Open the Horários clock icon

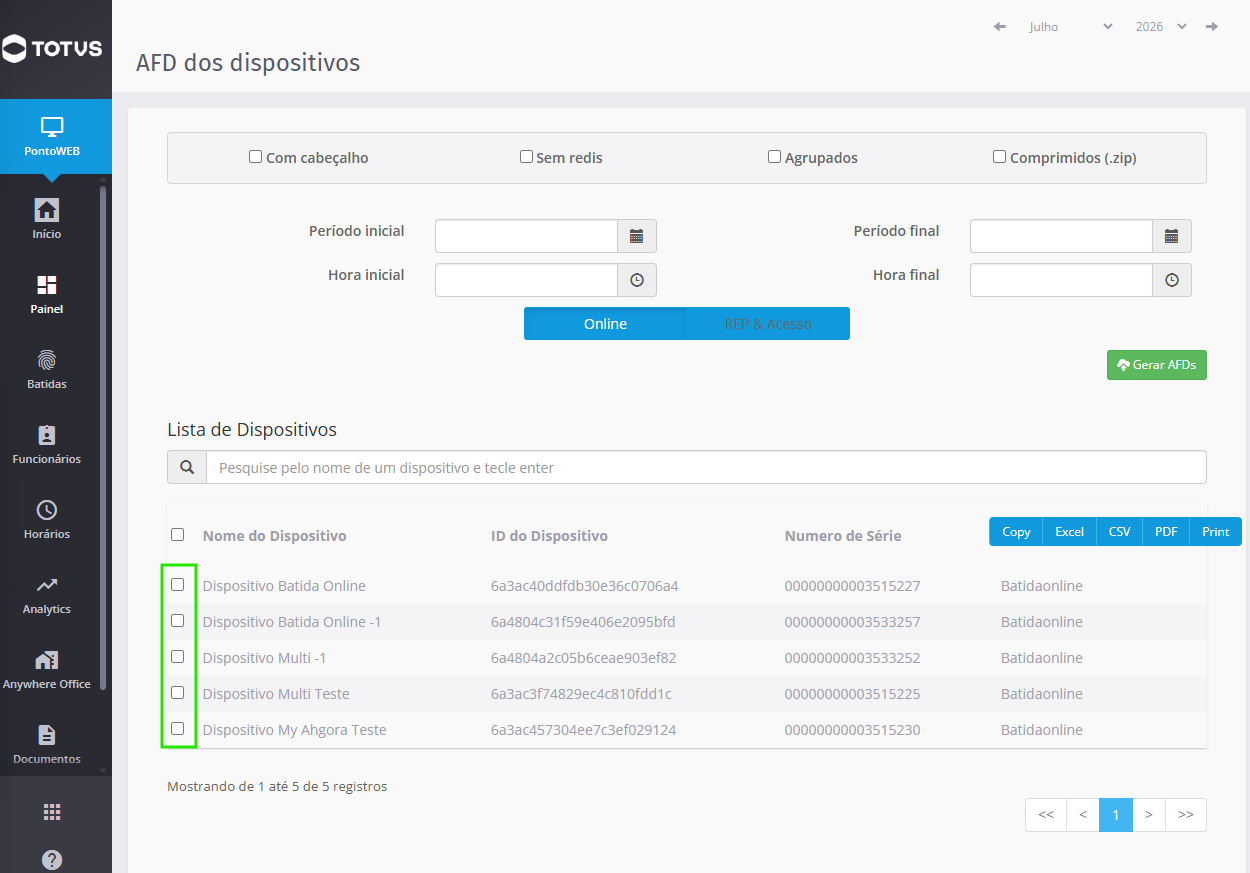[47, 510]
